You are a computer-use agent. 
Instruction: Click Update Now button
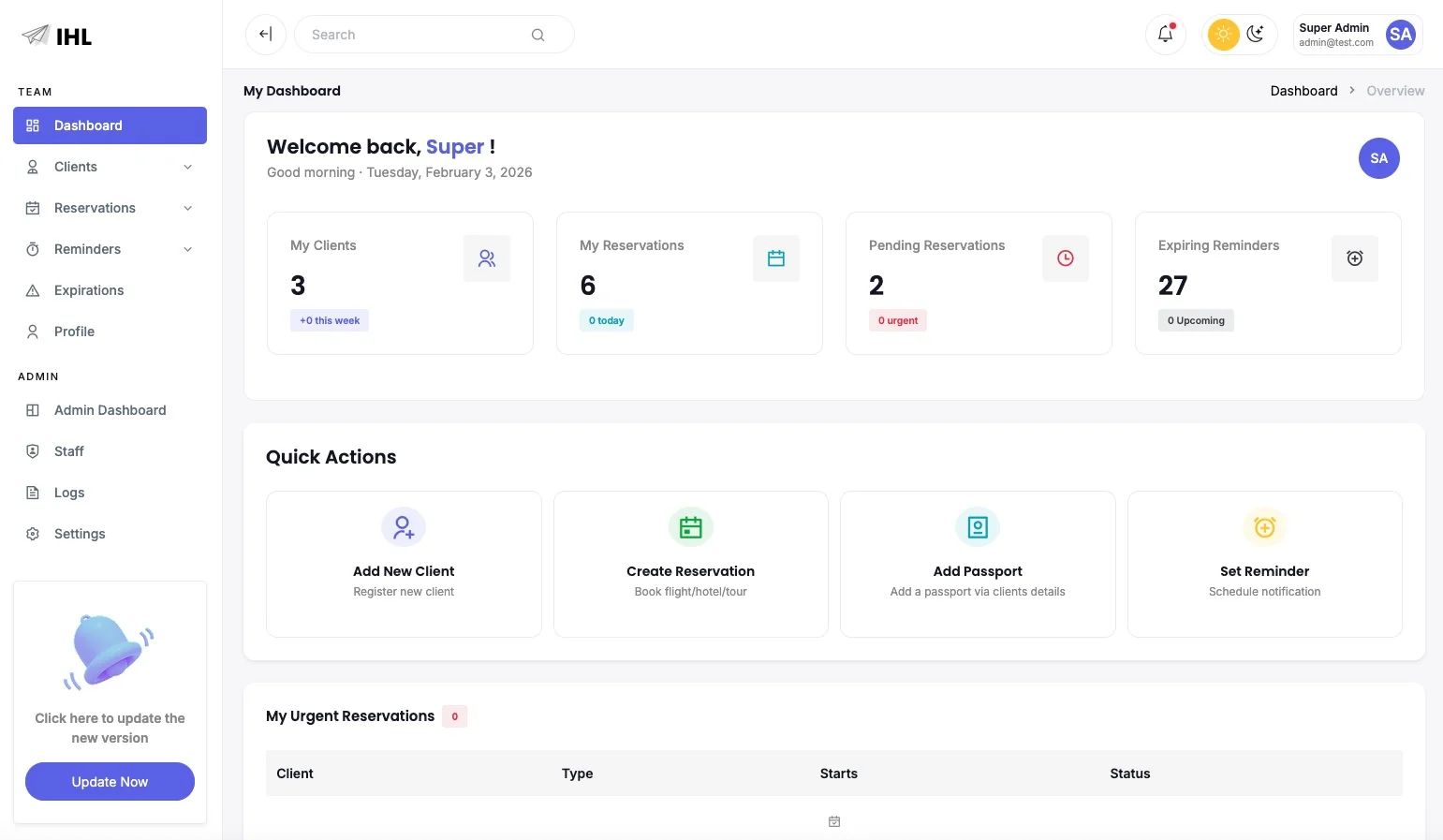point(110,781)
